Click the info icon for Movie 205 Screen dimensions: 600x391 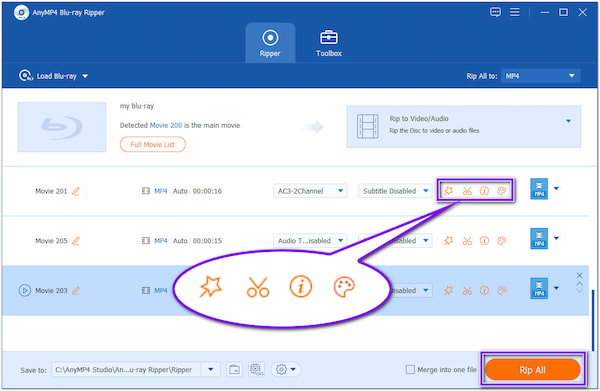click(484, 241)
